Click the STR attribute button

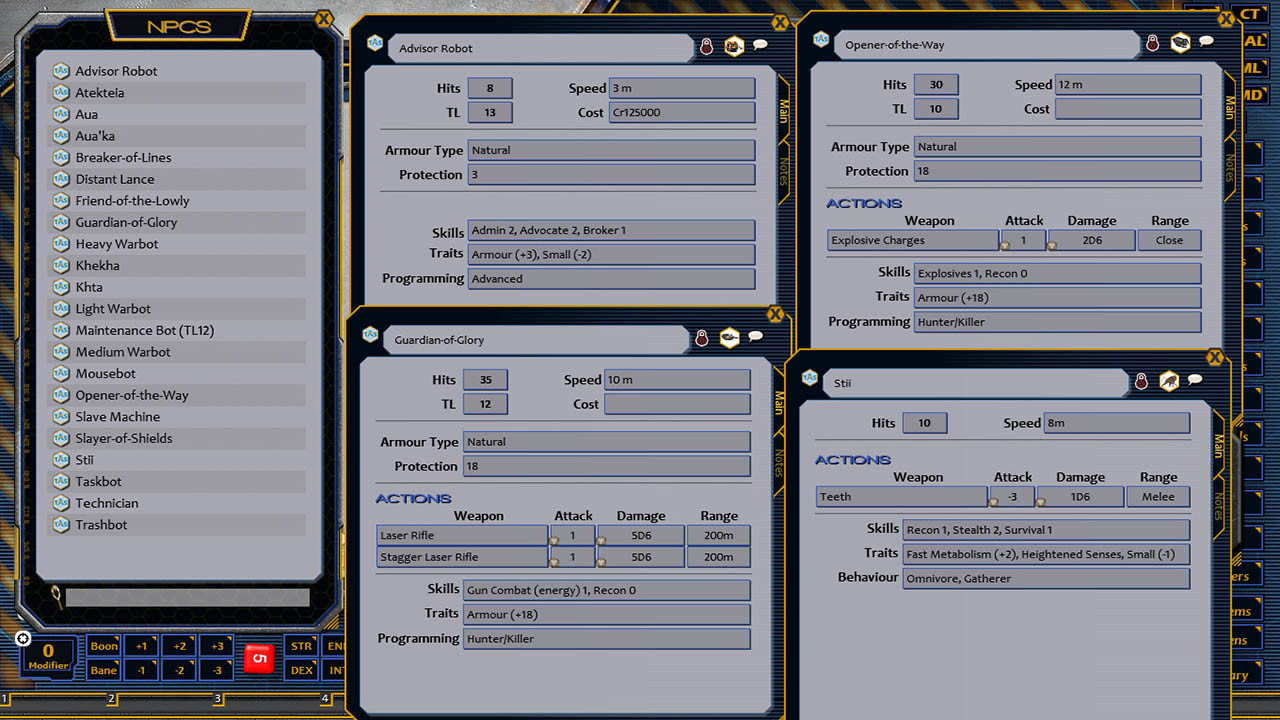click(x=301, y=646)
